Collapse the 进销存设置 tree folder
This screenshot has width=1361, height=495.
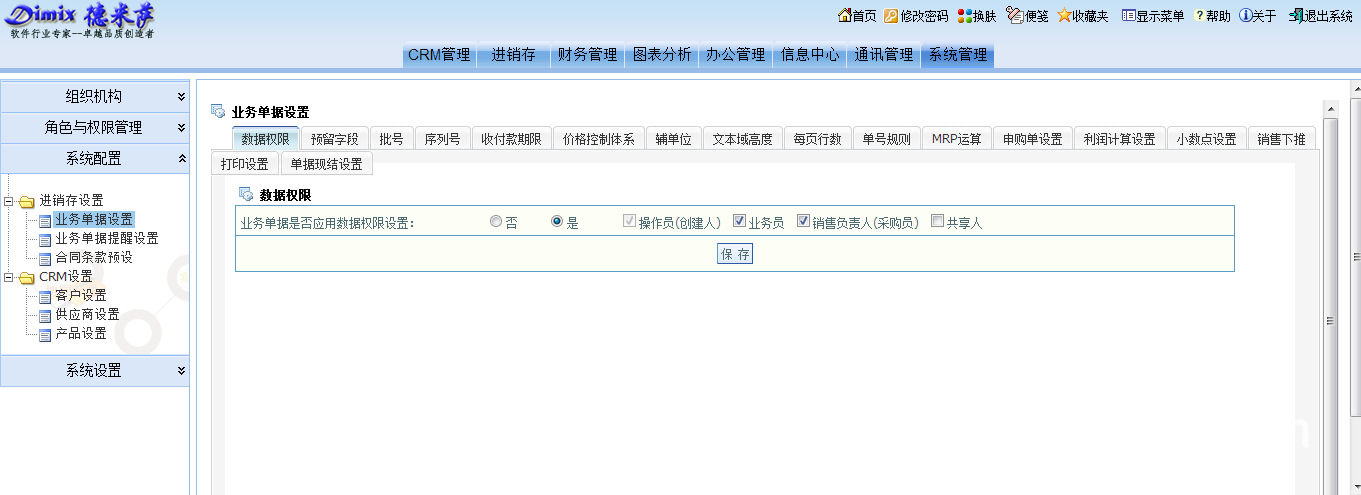9,201
